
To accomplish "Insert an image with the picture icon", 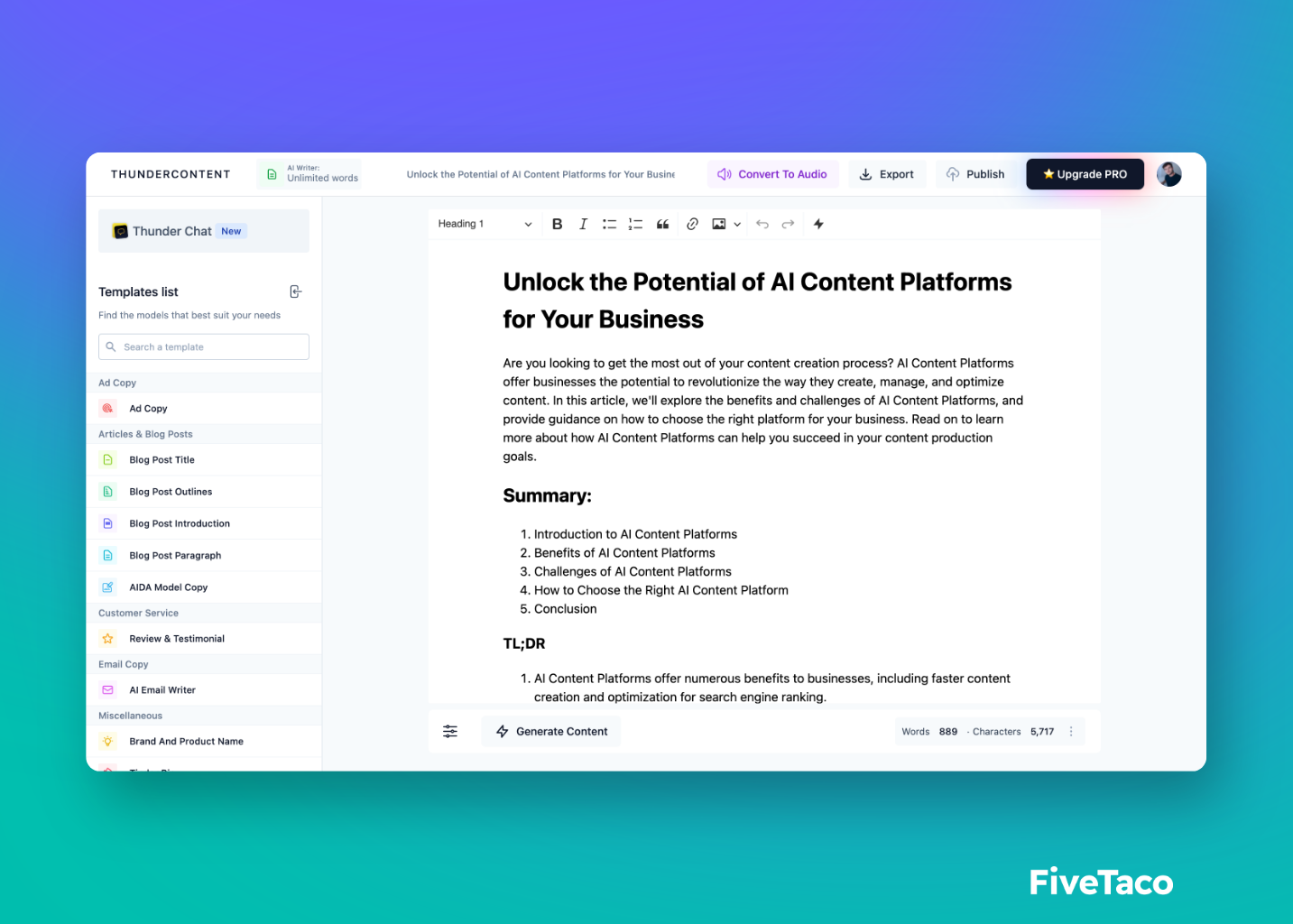I will tap(719, 224).
